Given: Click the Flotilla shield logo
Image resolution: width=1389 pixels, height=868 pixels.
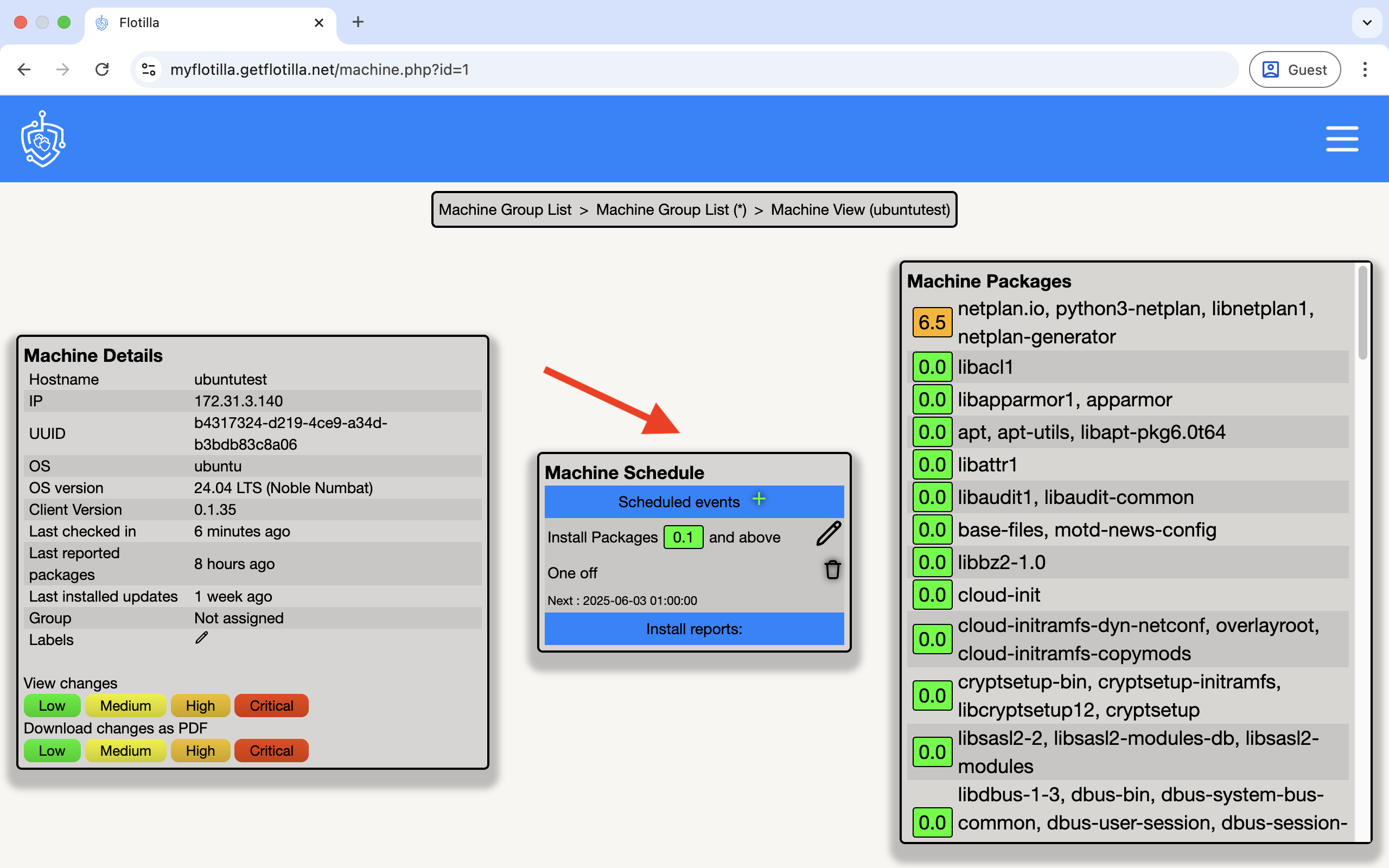Looking at the screenshot, I should 43,139.
